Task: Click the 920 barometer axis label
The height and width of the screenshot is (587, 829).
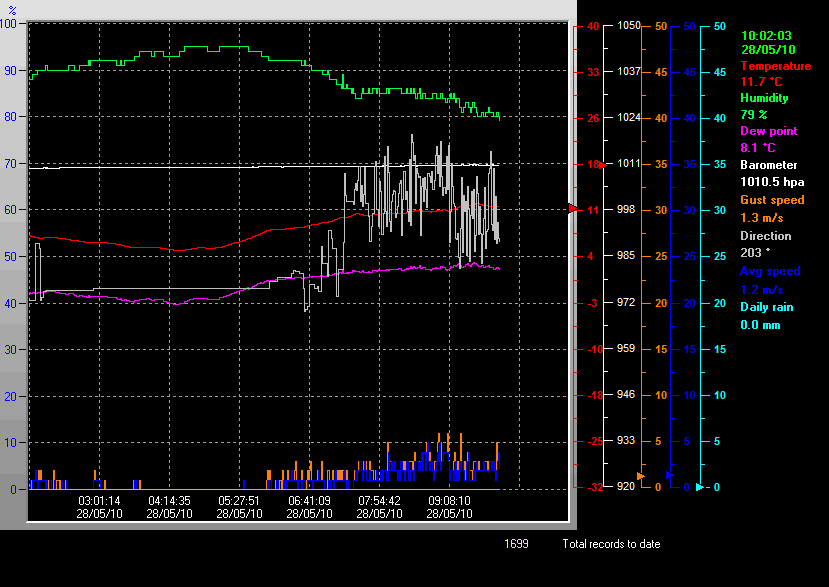Action: tap(626, 486)
